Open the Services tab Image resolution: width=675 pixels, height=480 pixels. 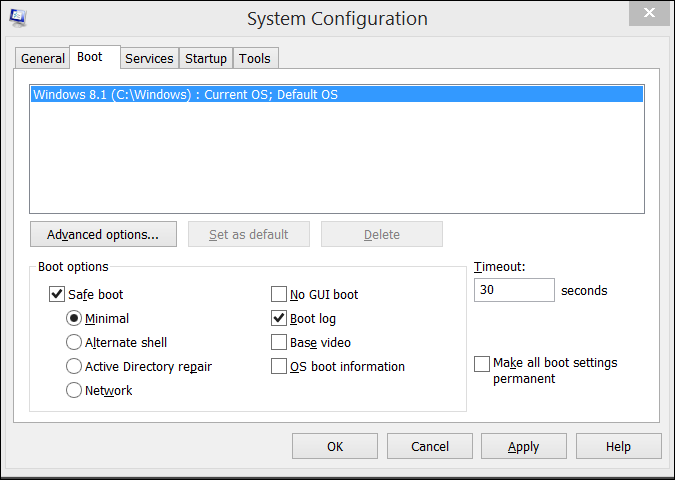pyautogui.click(x=149, y=58)
